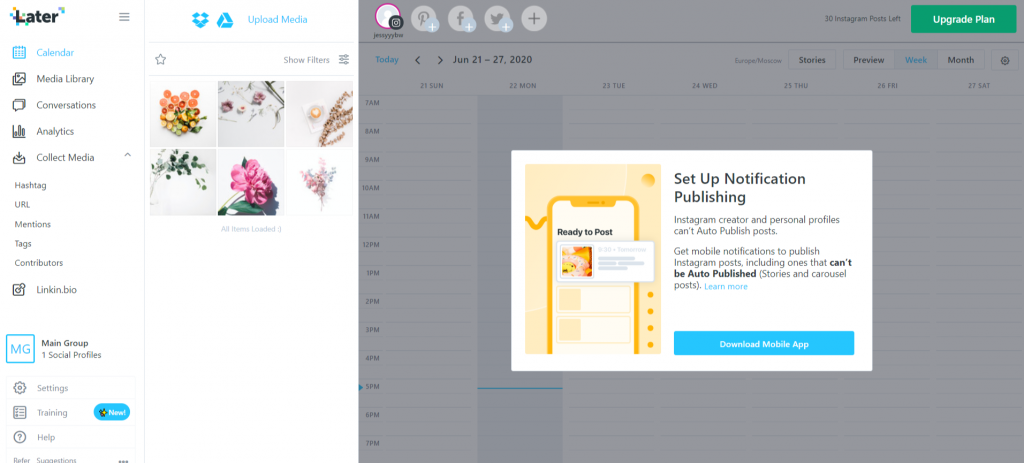The image size is (1024, 463).
Task: Click the 24 WED column header
Action: point(705,86)
